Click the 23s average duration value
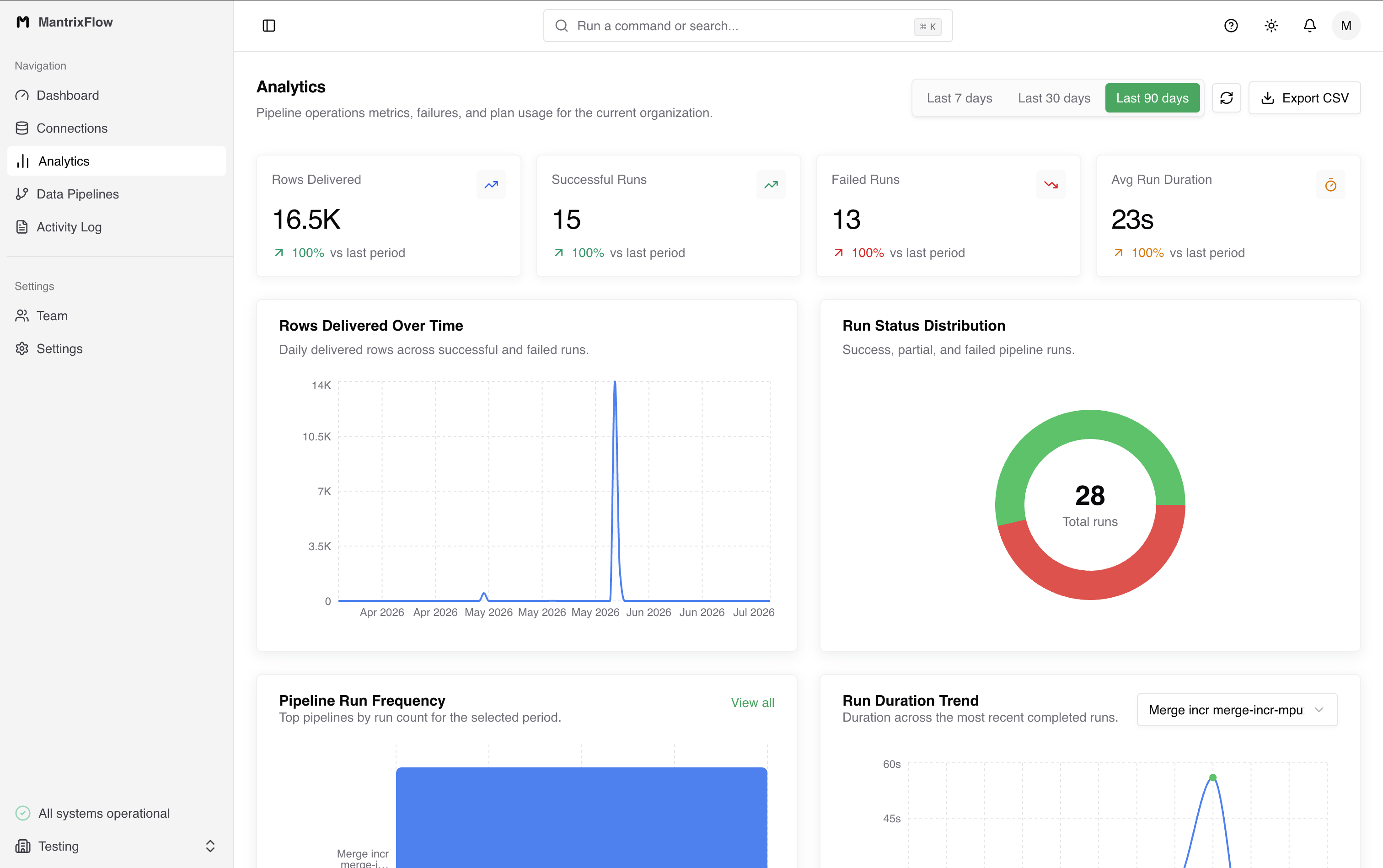The height and width of the screenshot is (868, 1383). pos(1132,220)
